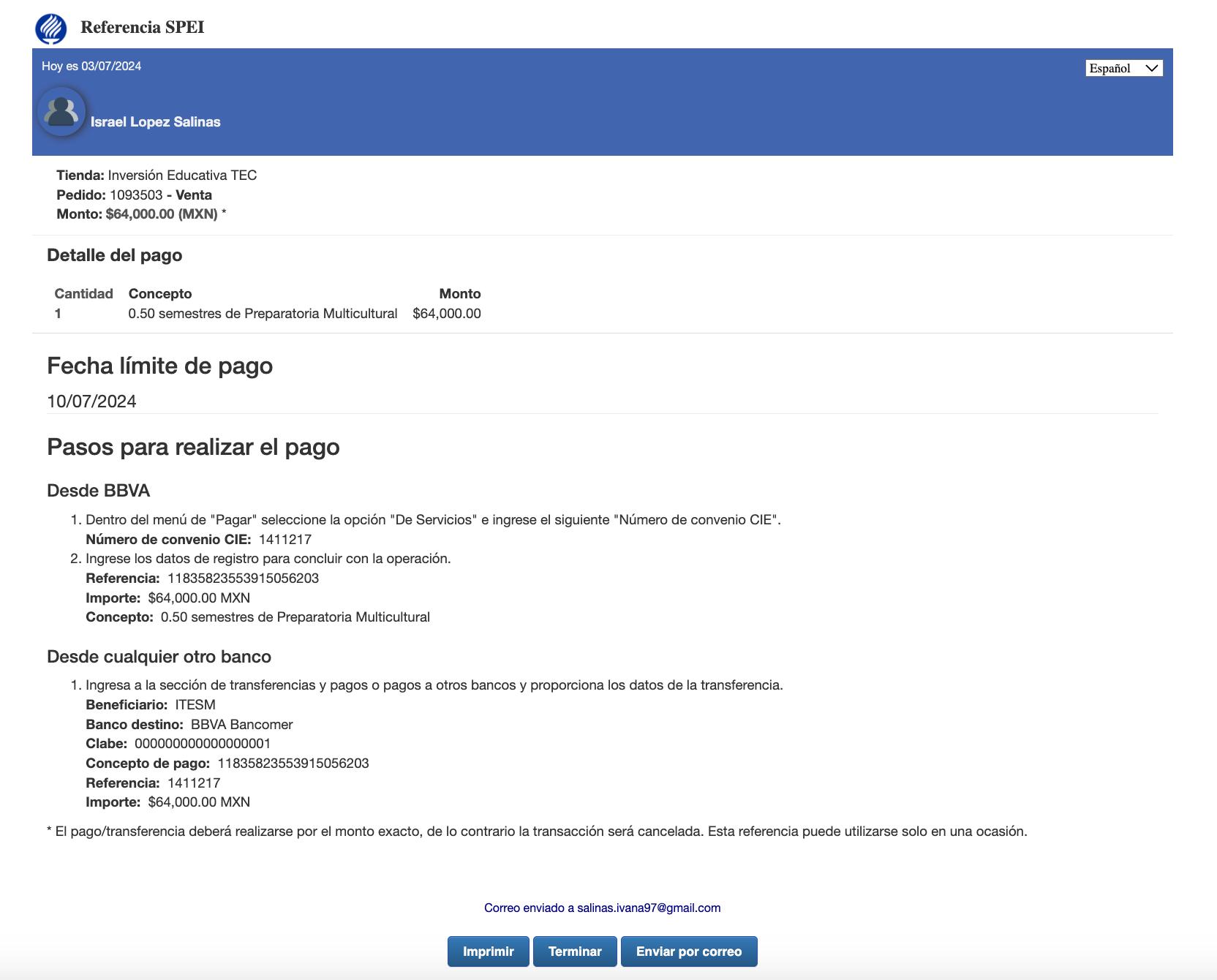1217x980 pixels.
Task: Click the Correo enviado confirmation message
Action: 602,908
